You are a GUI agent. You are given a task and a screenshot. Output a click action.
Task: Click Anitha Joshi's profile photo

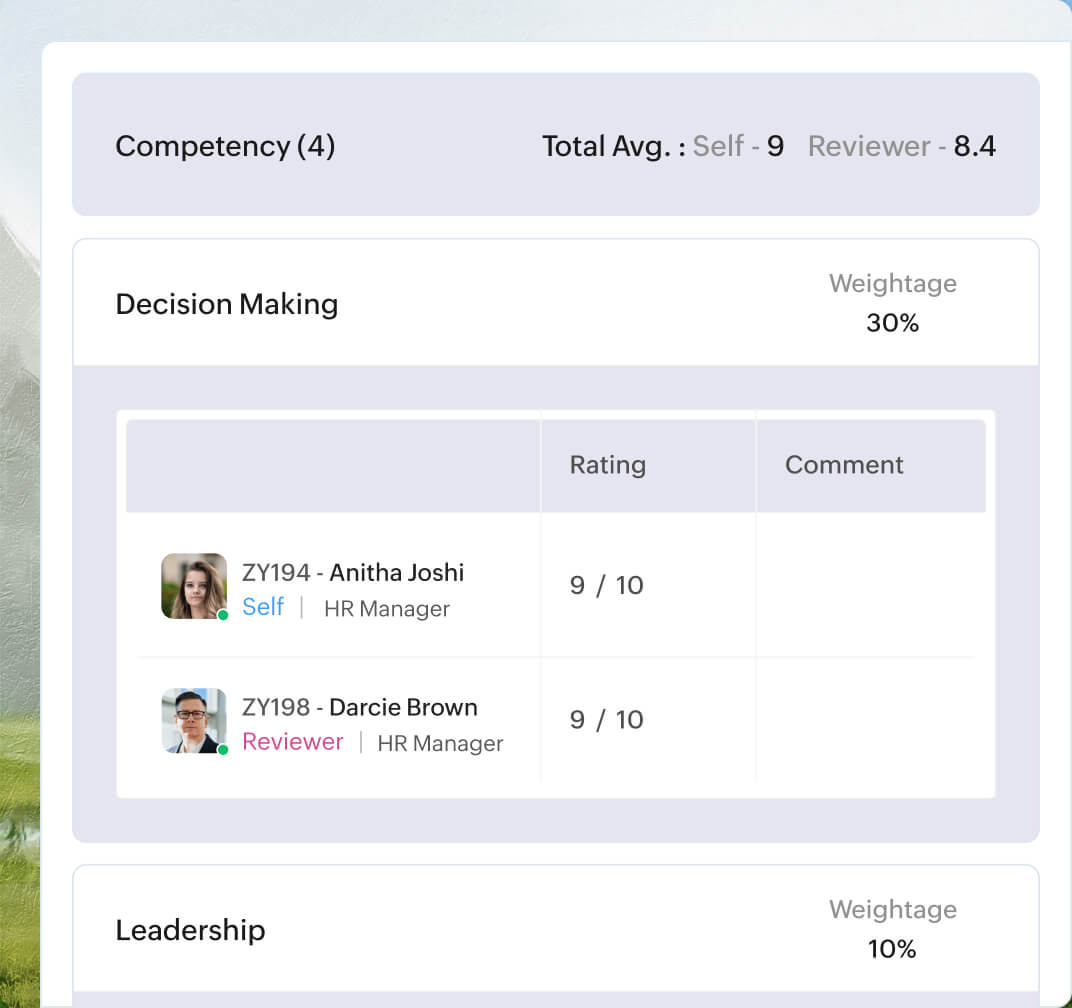click(x=194, y=586)
